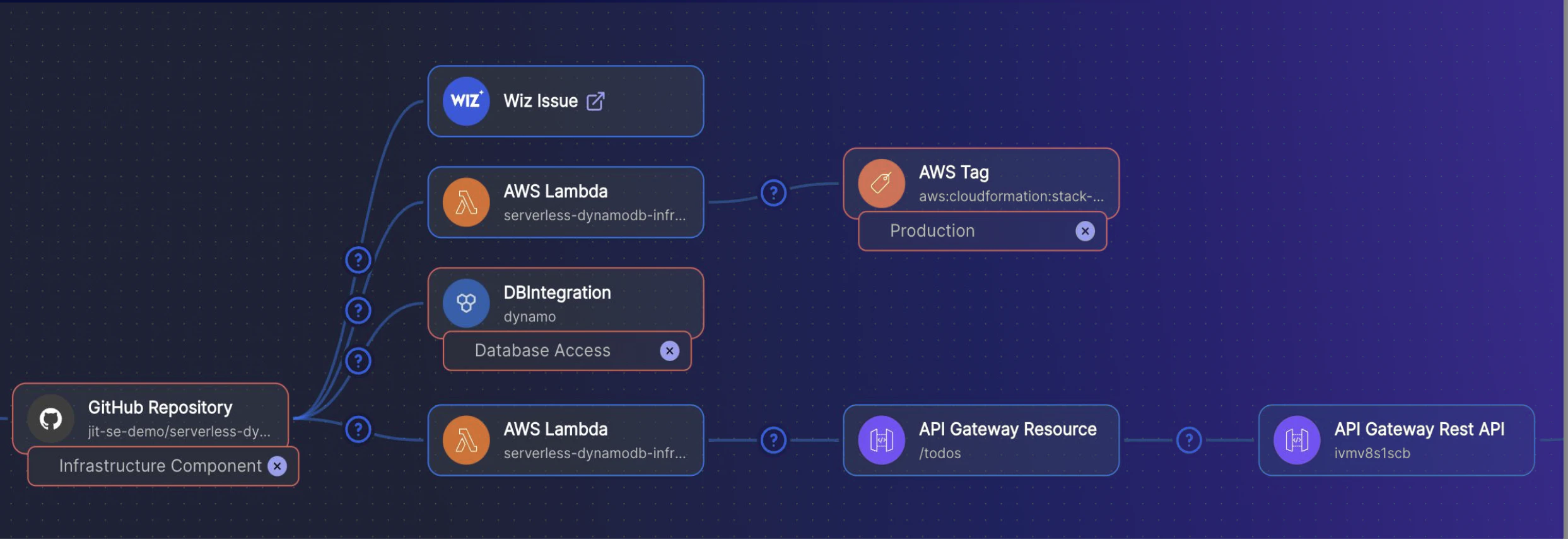Click the Lambda icon beside API Gateway Resource

tap(466, 440)
